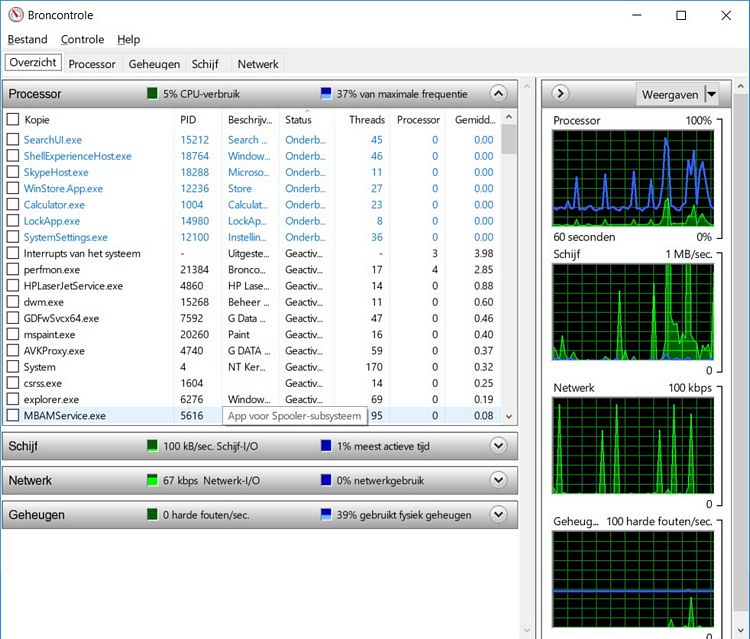
Task: Check the perfmon.exe checkbox
Action: click(13, 270)
